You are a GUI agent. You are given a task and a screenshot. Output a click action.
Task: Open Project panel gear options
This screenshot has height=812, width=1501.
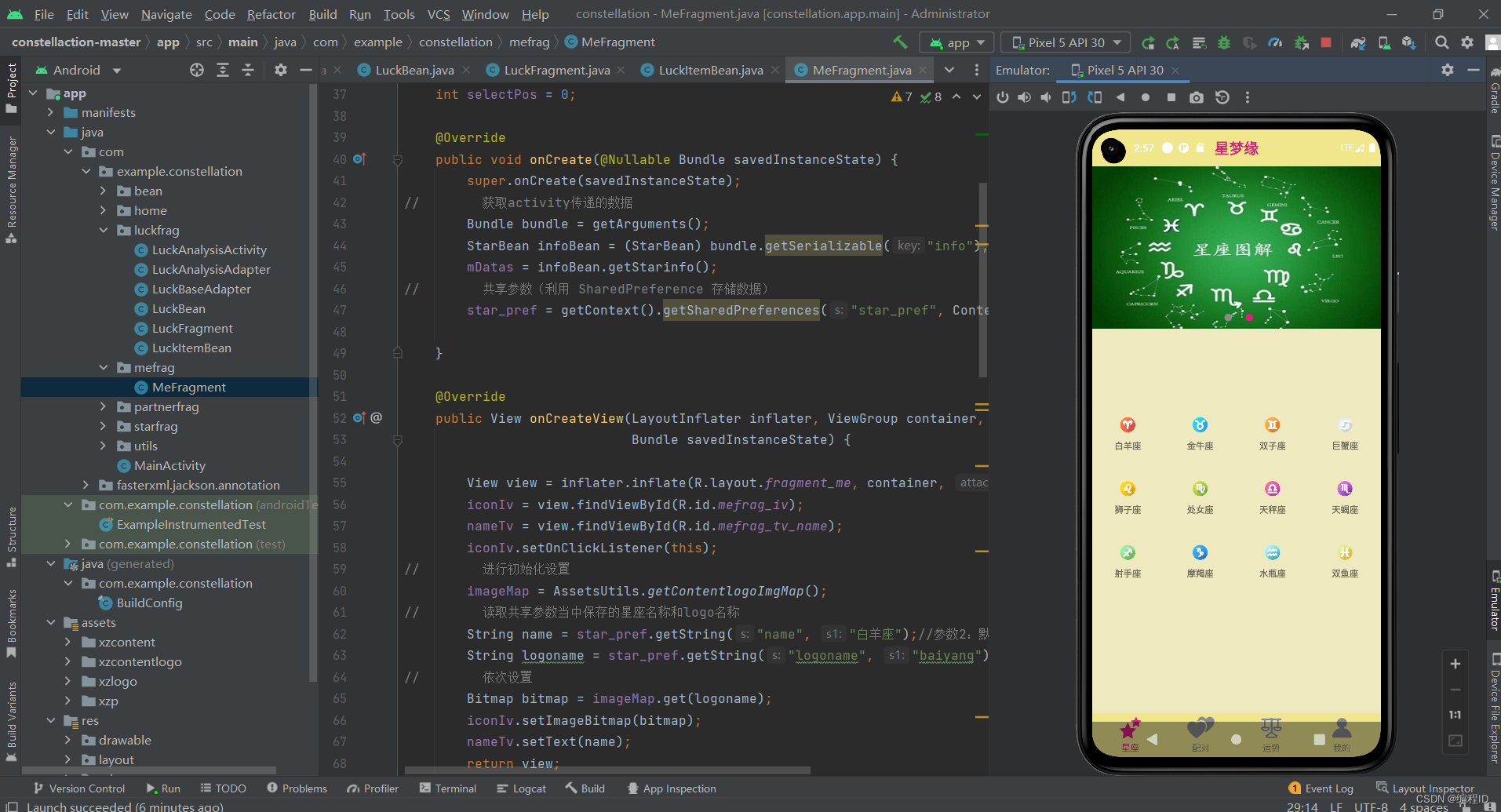click(x=280, y=70)
